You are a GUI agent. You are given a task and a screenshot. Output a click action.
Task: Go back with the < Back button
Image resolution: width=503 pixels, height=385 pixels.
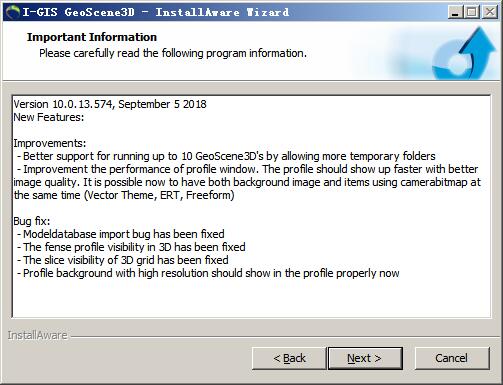289,358
